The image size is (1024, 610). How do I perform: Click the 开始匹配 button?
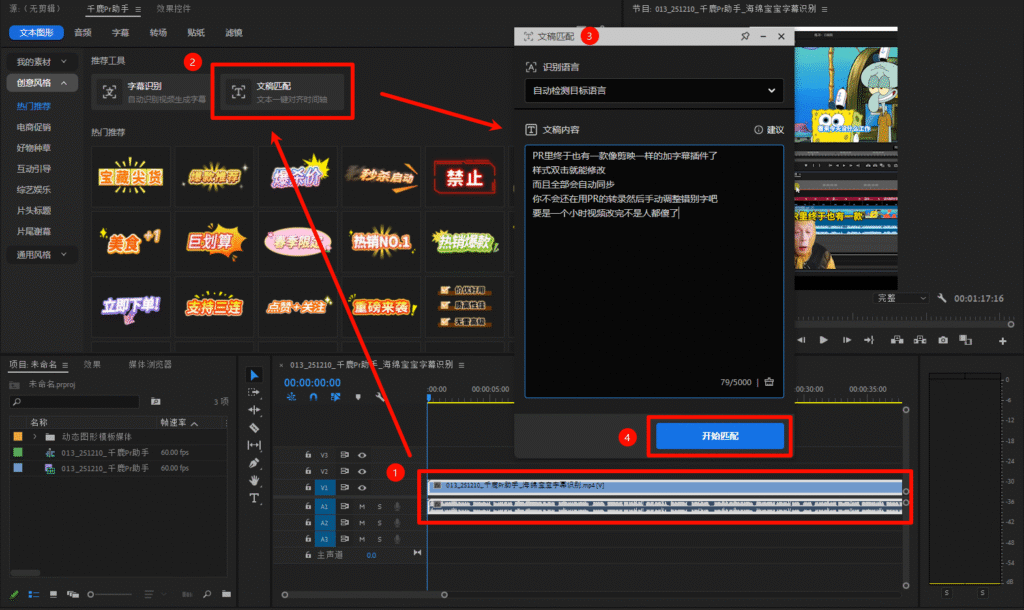click(x=719, y=436)
